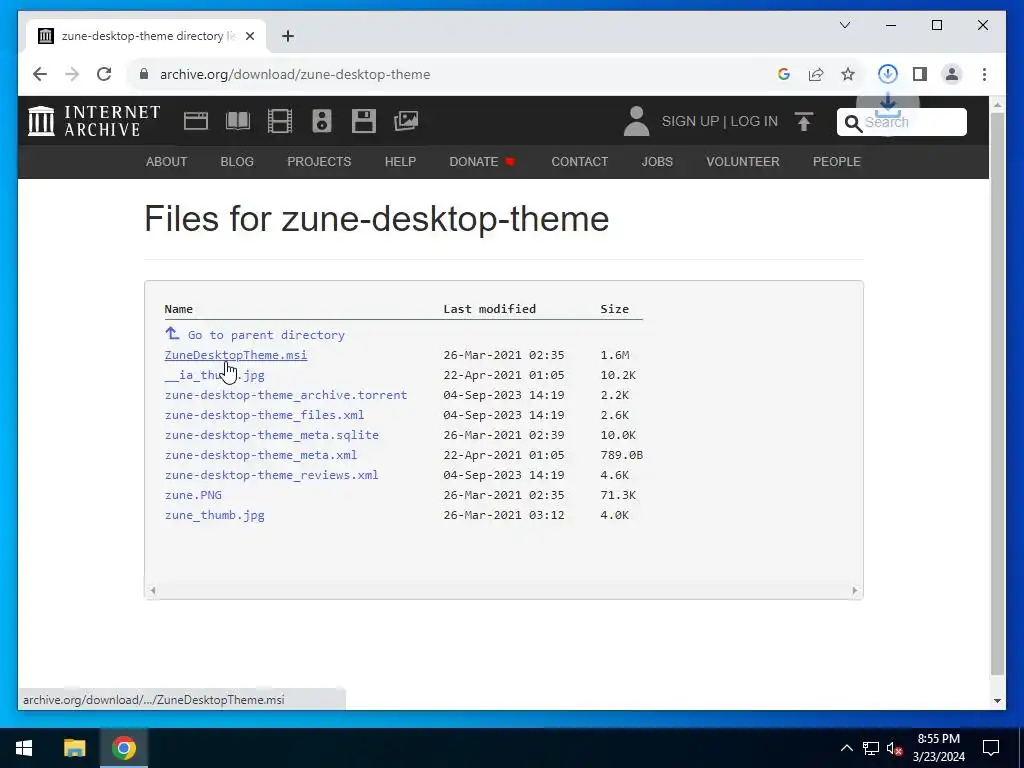Open the Software floppy disk icon
This screenshot has height=768, width=1024.
click(x=364, y=121)
